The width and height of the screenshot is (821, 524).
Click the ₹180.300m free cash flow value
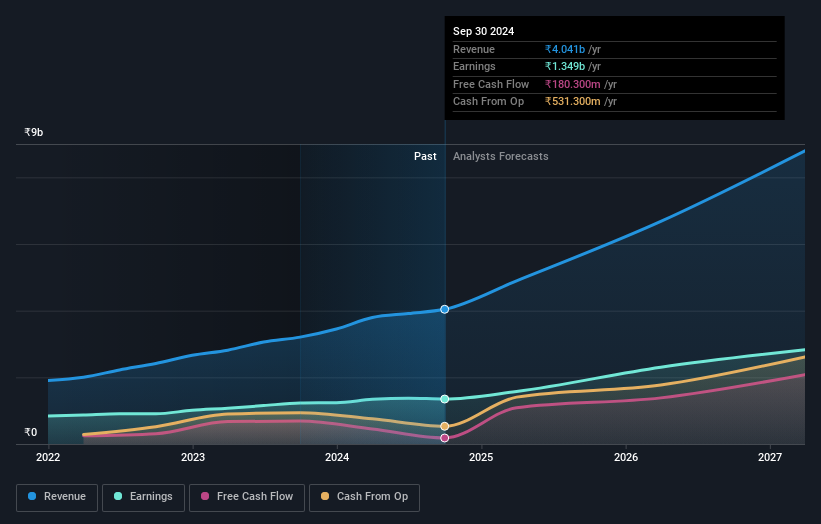573,84
